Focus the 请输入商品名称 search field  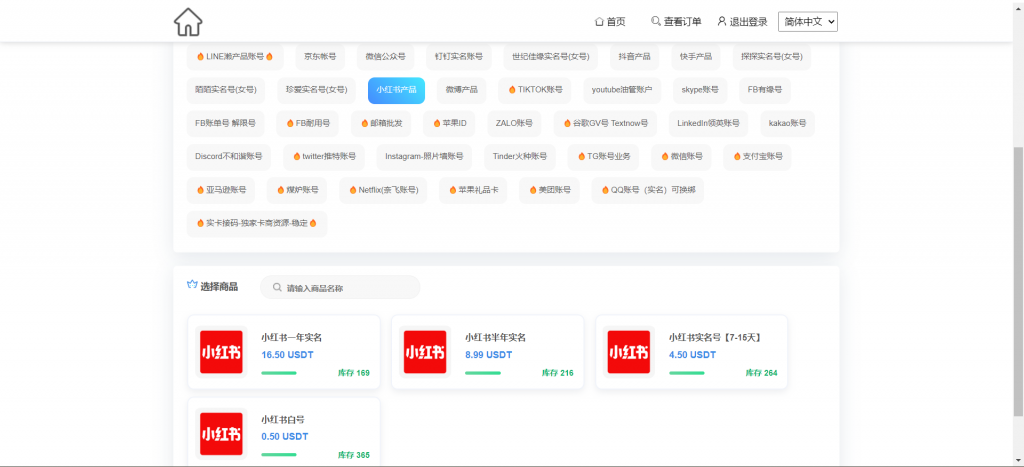(x=340, y=287)
